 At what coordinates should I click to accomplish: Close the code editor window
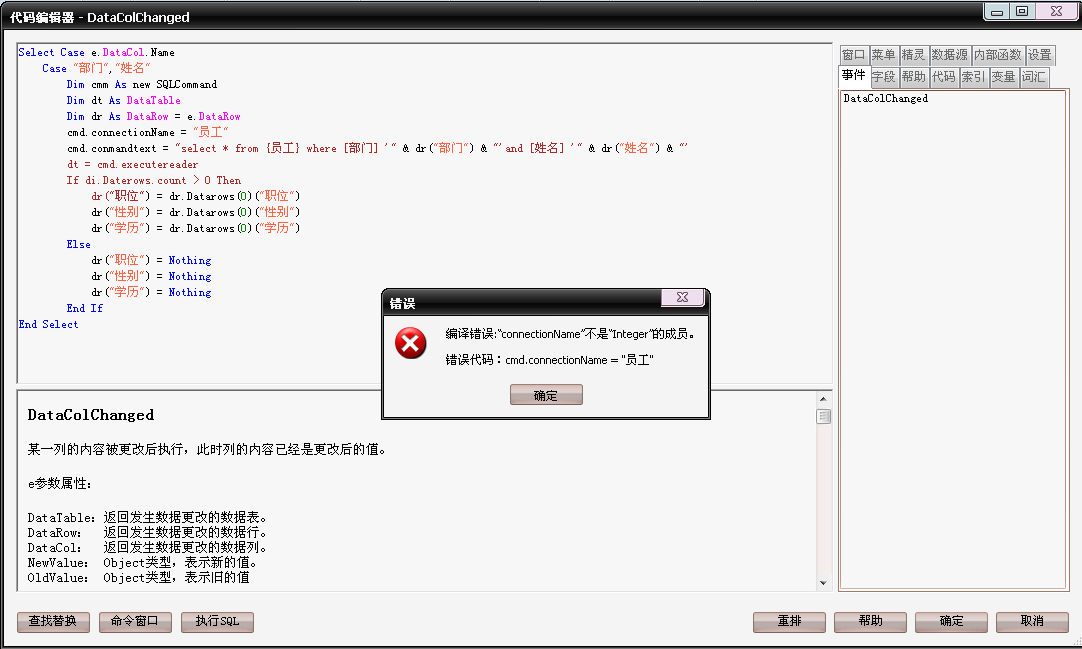click(1056, 12)
